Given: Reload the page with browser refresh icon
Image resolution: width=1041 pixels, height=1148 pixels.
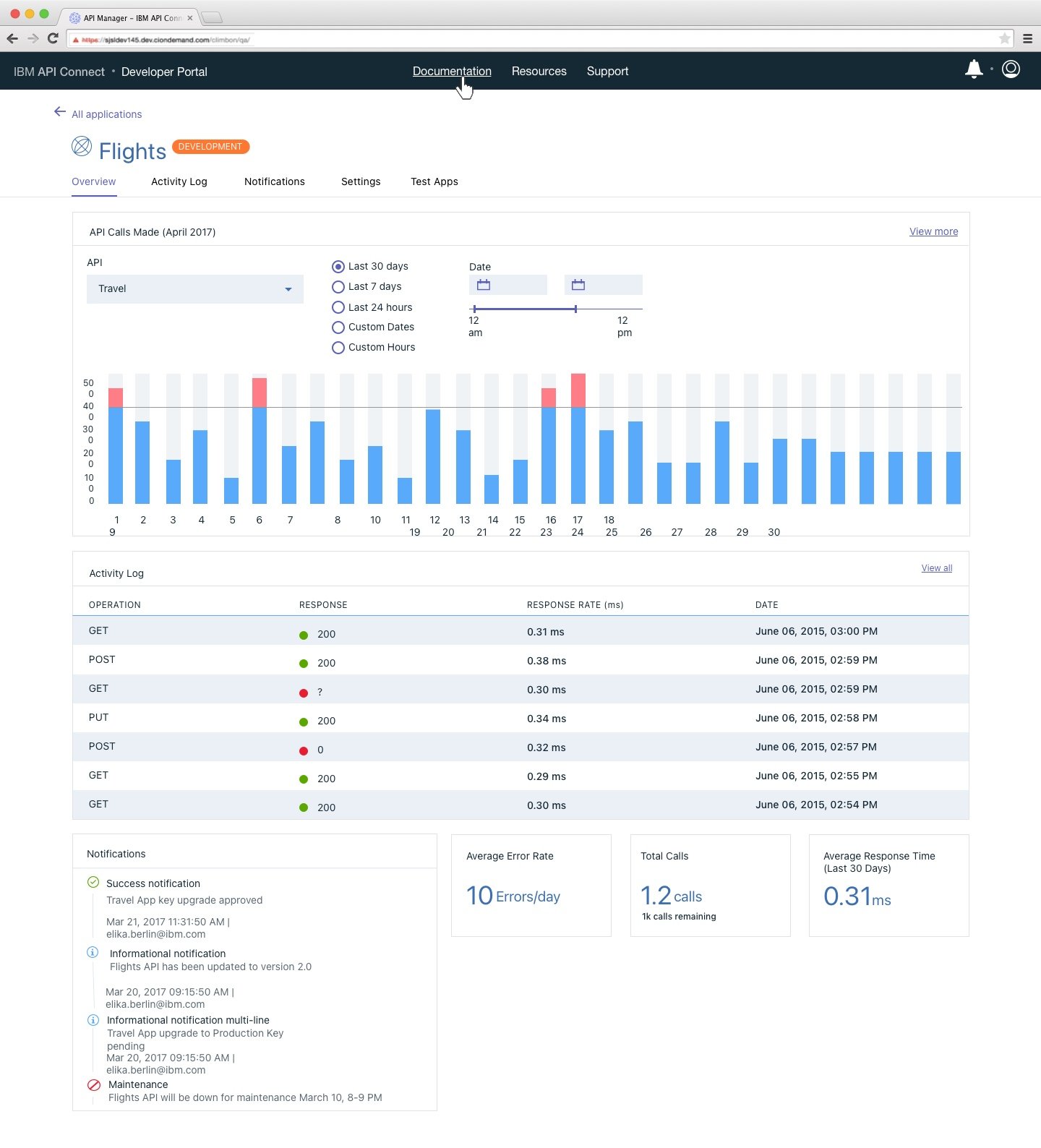Looking at the screenshot, I should (53, 38).
